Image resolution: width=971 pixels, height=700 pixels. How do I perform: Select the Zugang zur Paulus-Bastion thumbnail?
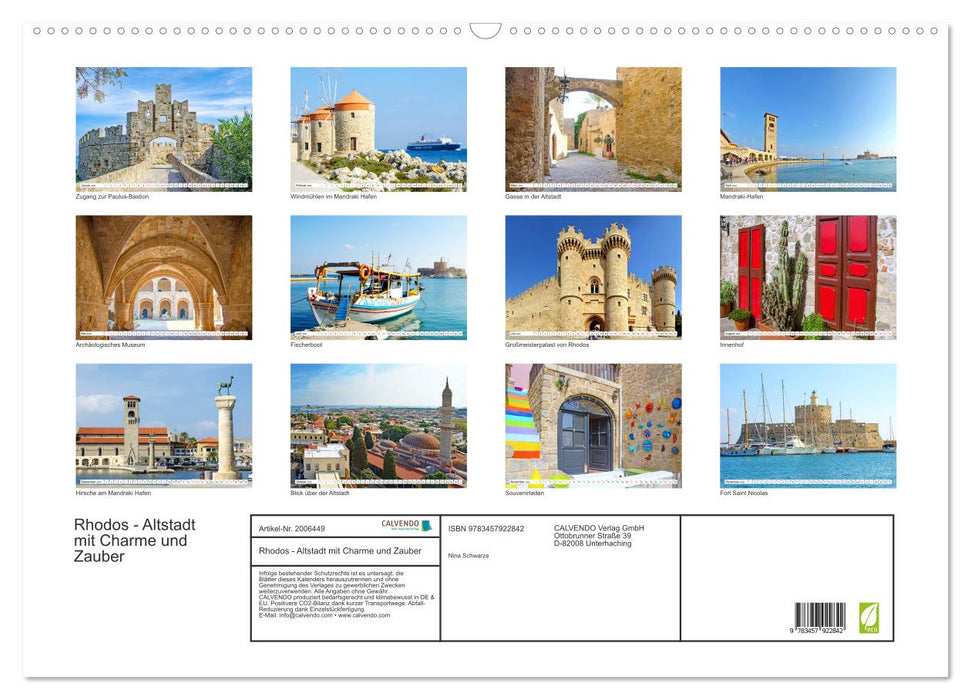[x=163, y=128]
